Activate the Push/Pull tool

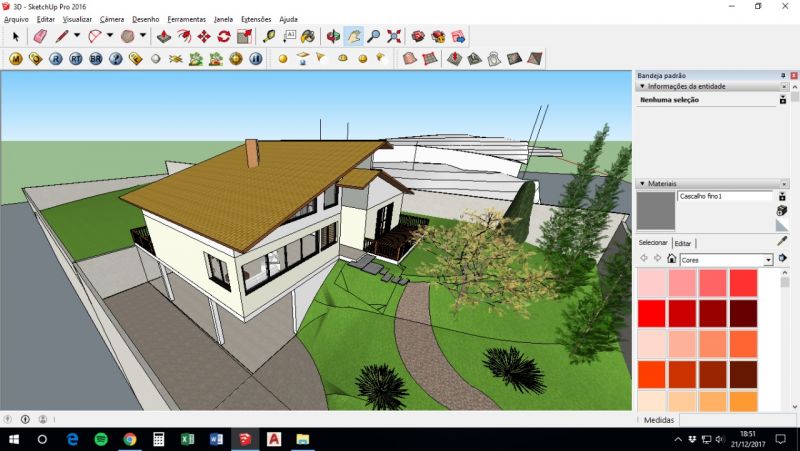coord(164,36)
